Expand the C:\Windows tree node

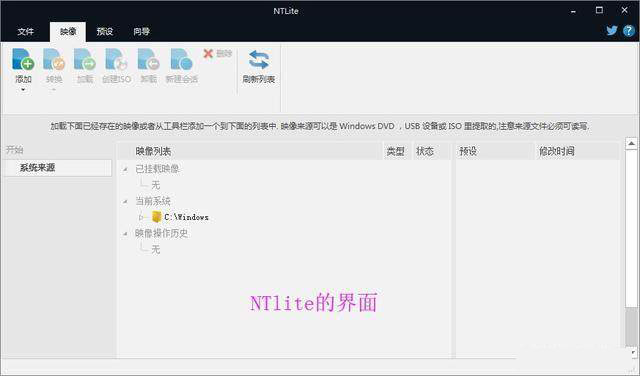141,217
